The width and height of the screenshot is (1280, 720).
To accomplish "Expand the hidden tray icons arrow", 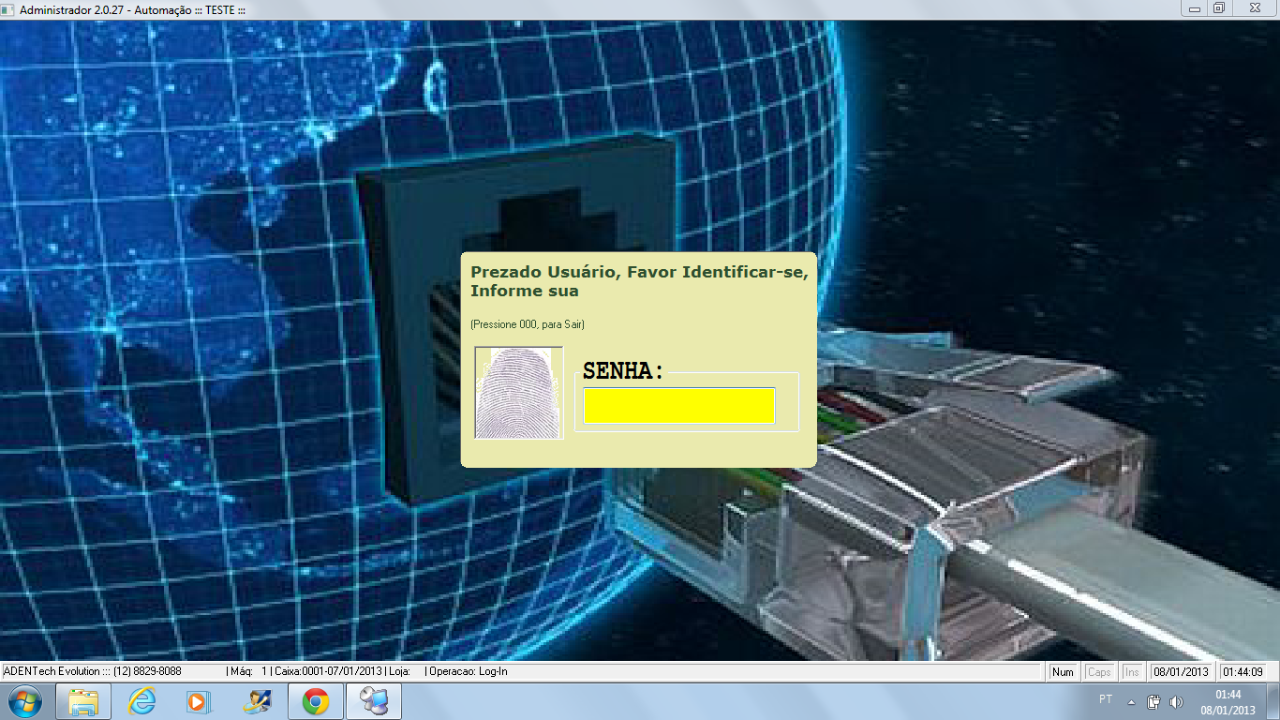I will click(x=1131, y=702).
